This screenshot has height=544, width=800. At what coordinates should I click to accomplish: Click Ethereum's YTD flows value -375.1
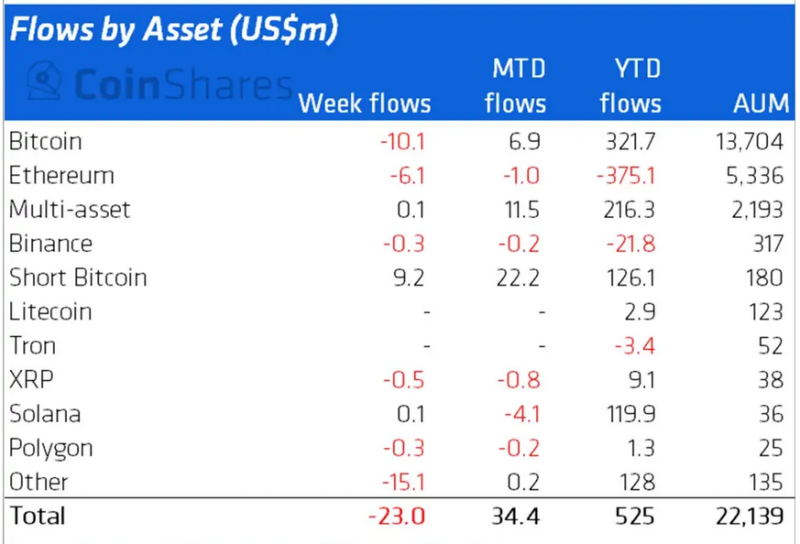click(626, 176)
